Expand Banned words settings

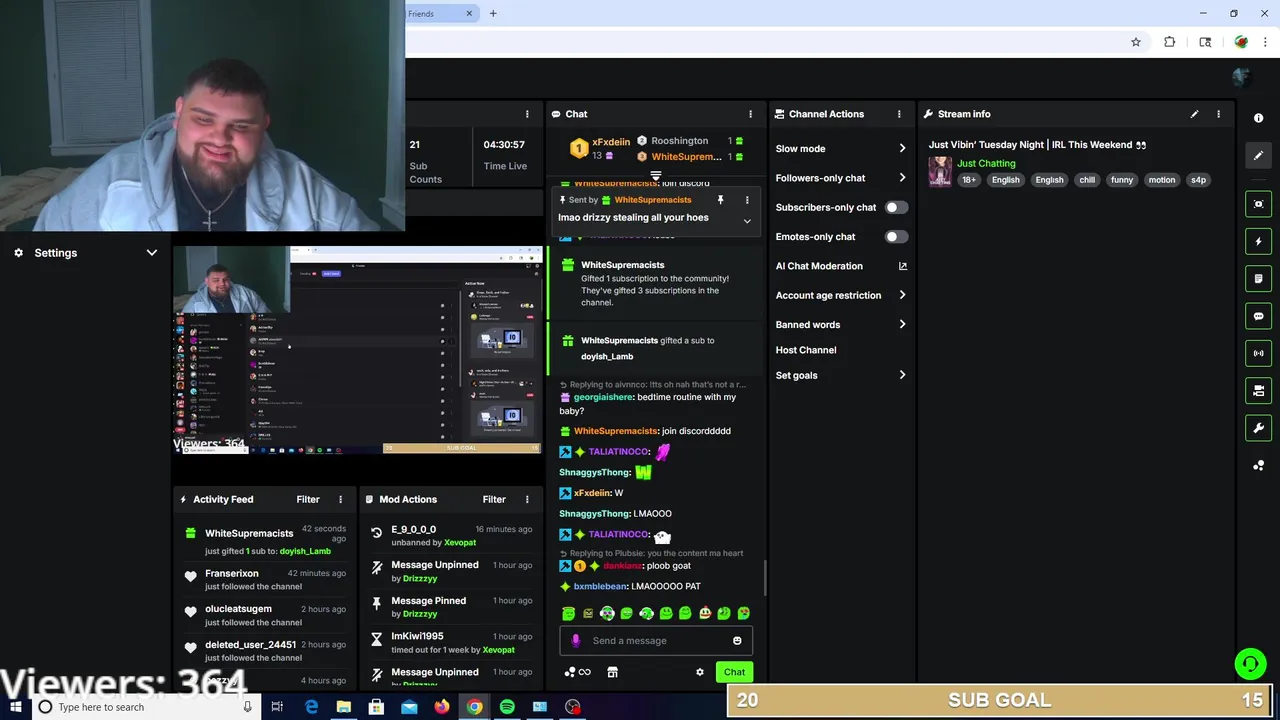pyautogui.click(x=902, y=324)
